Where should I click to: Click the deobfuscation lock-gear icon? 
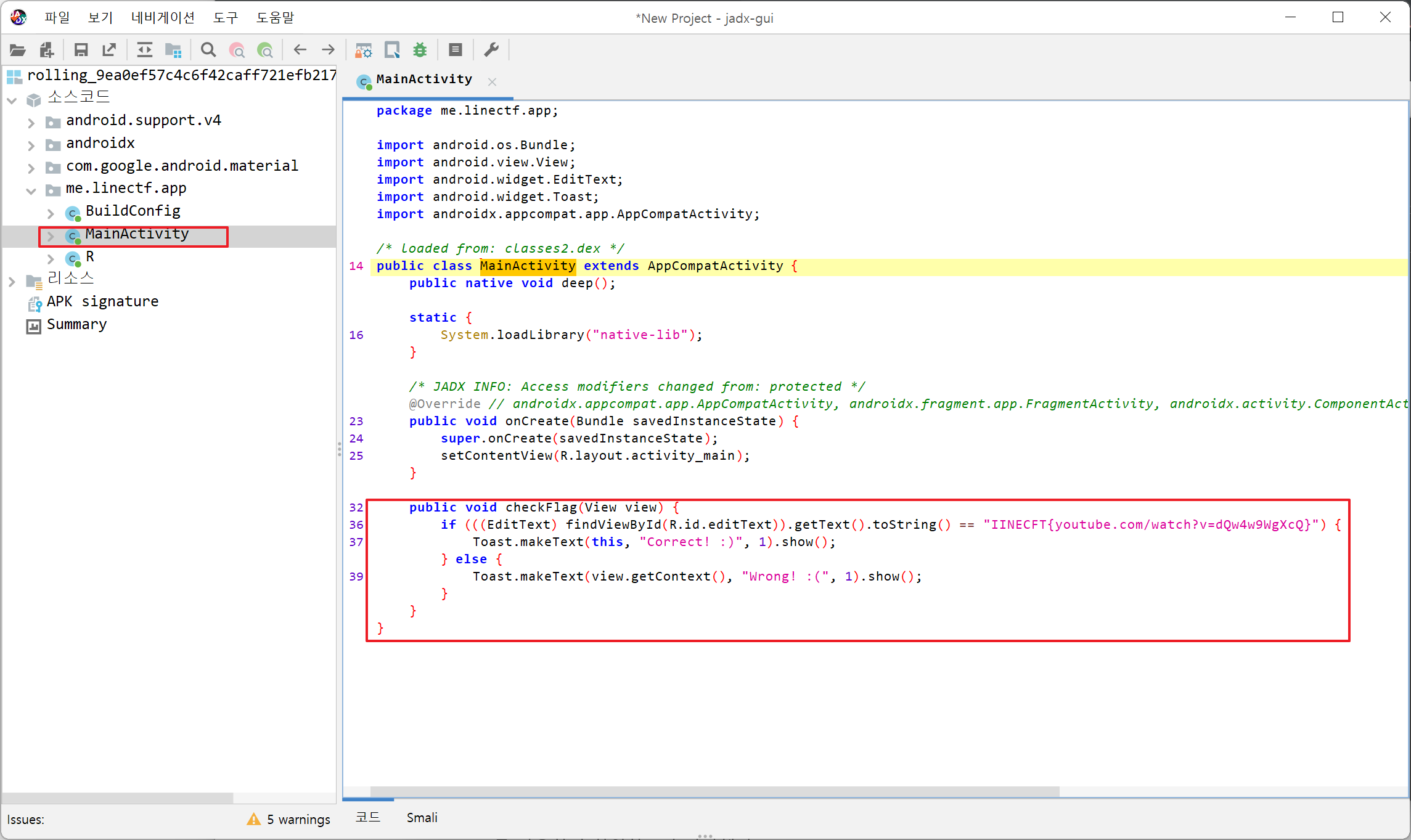364,50
